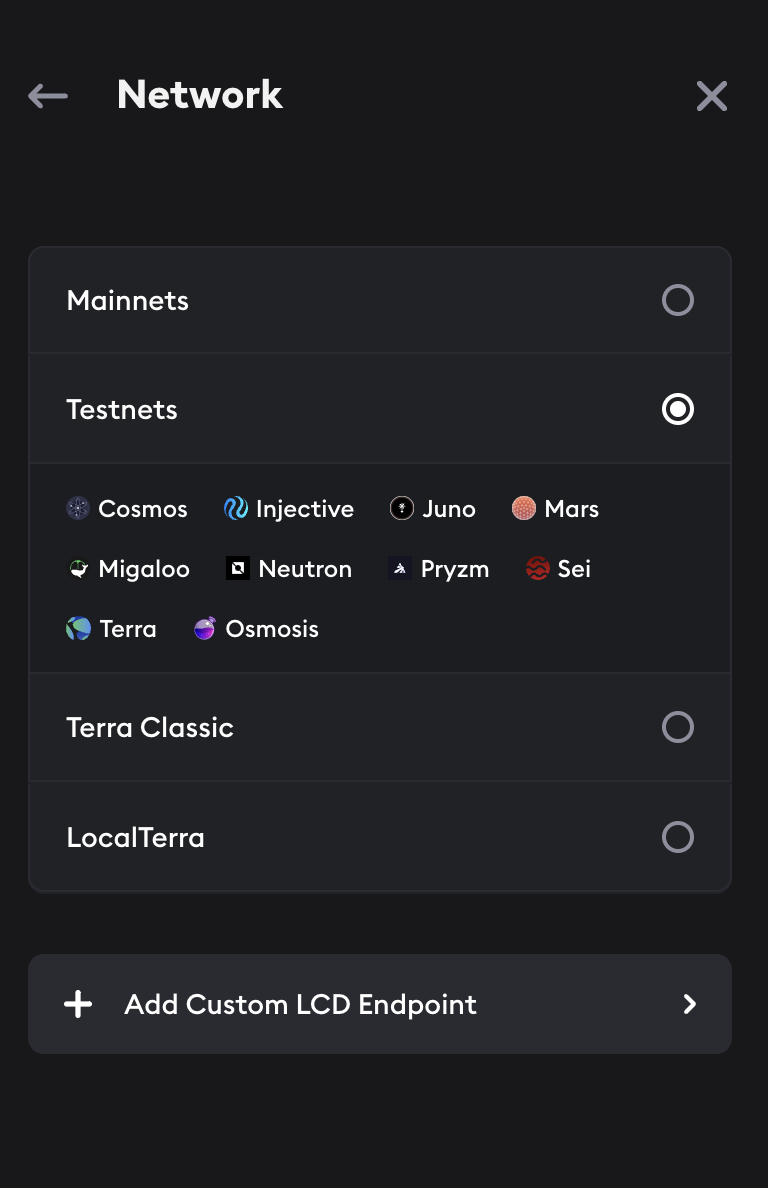Click the Mainnets row label
The width and height of the screenshot is (768, 1188).
point(128,300)
